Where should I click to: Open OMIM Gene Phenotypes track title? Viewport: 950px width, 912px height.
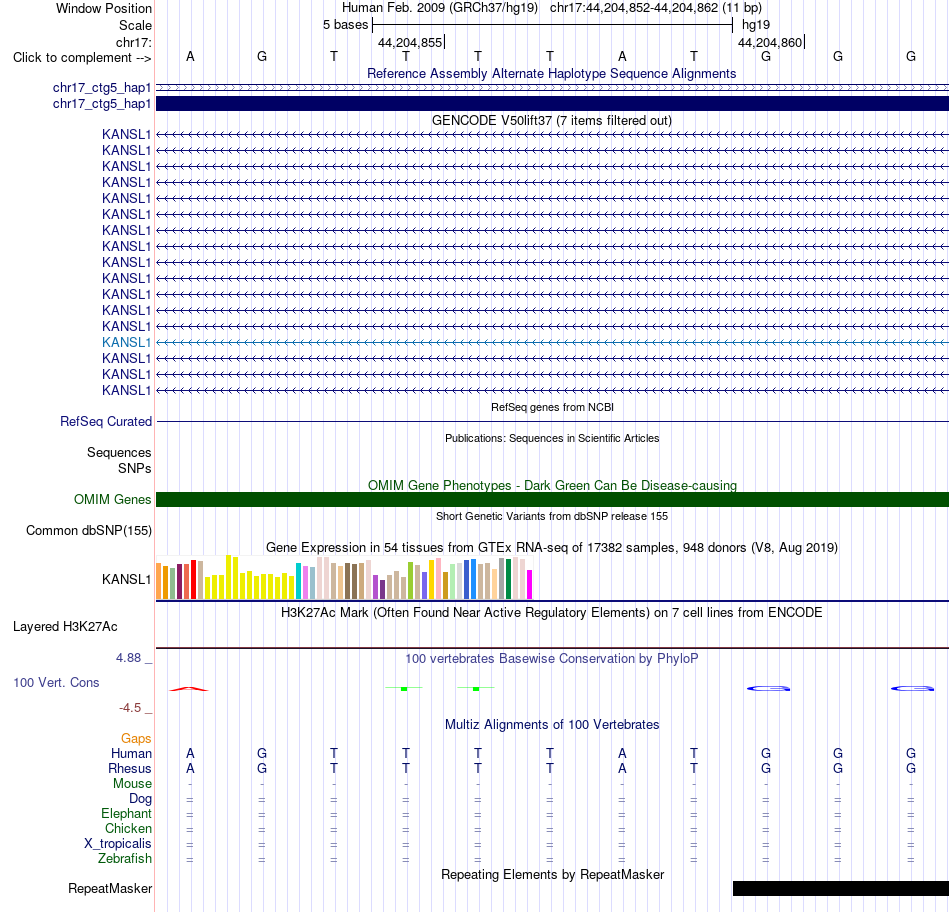pyautogui.click(x=552, y=485)
